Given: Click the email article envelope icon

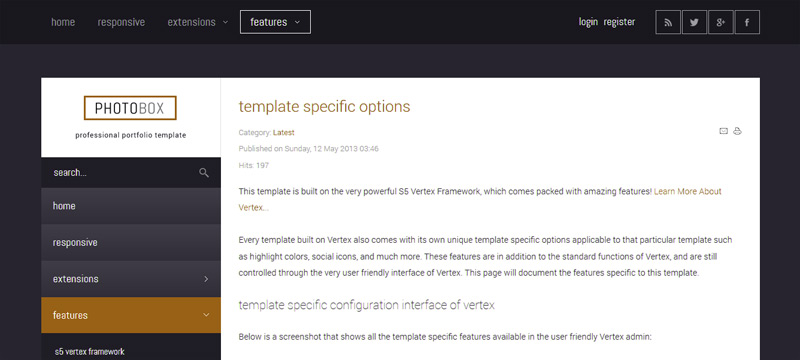Looking at the screenshot, I should 723,132.
